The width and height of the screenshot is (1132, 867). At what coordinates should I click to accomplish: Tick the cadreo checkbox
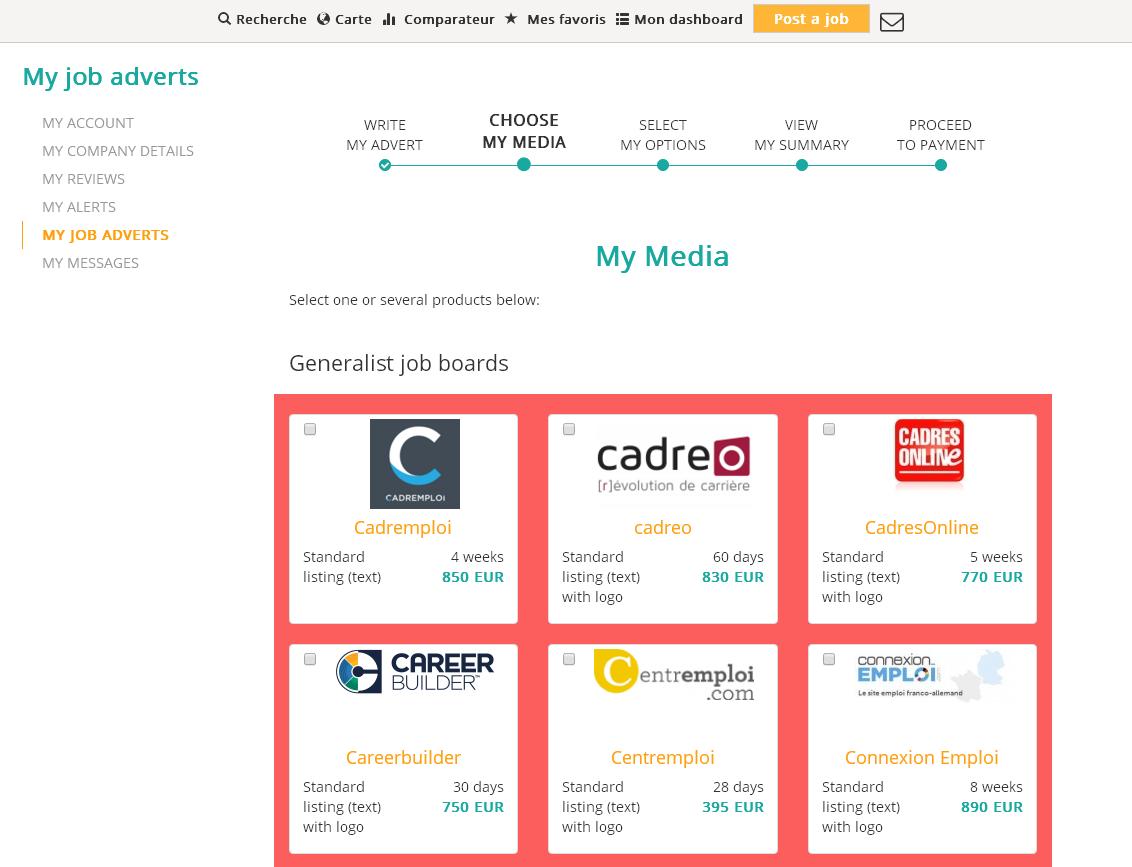[x=569, y=430]
